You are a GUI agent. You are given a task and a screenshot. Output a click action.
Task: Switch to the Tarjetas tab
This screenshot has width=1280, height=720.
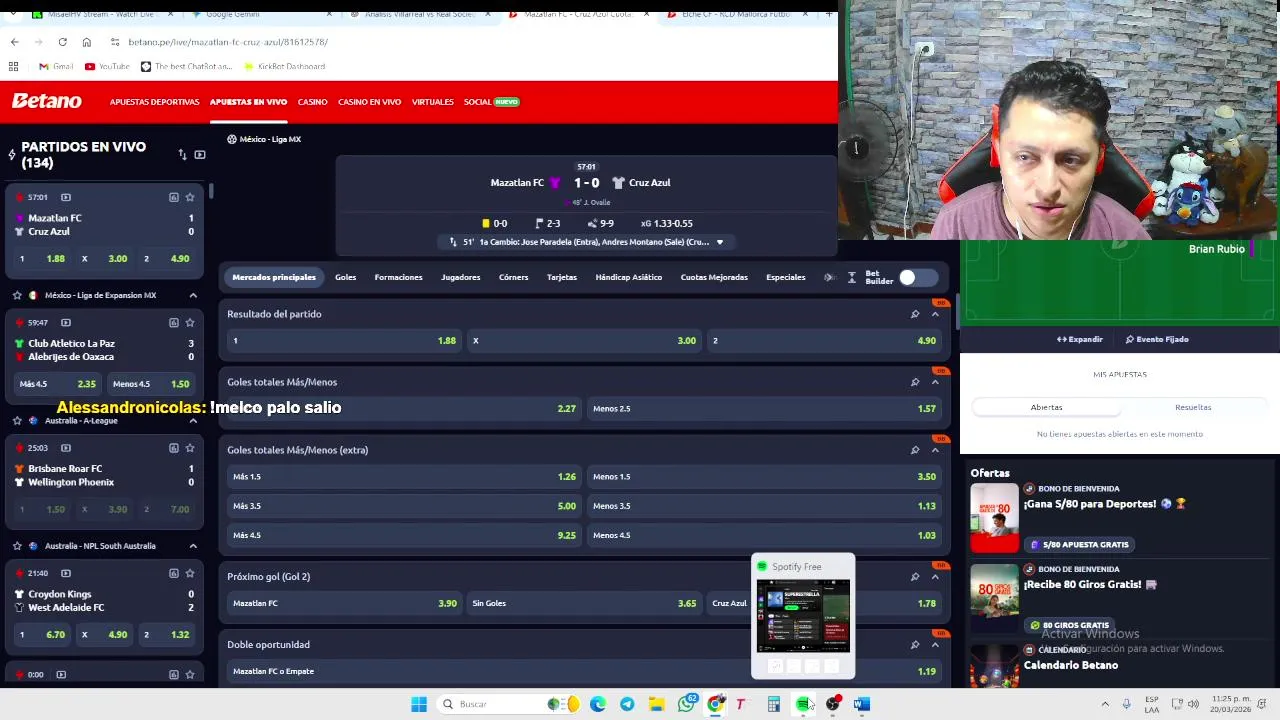(x=561, y=277)
